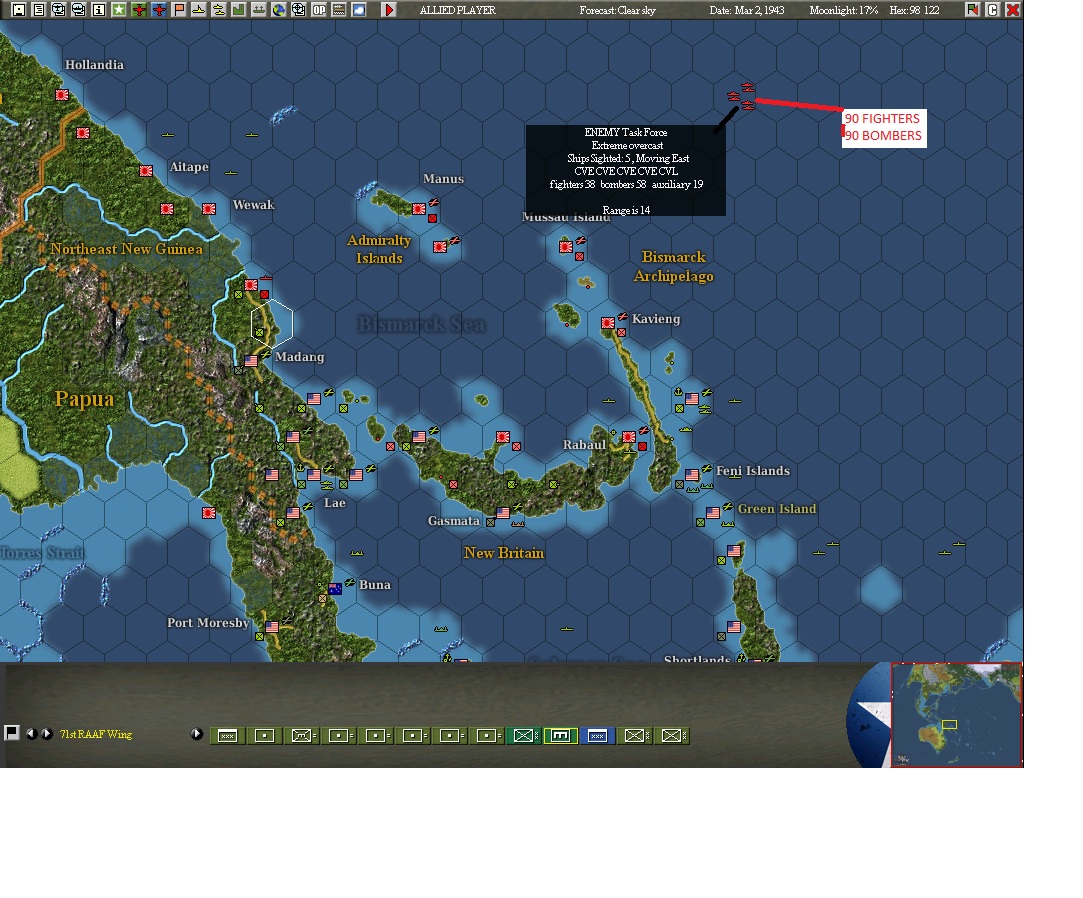
Task: Select the dark green crossed-box unit button
Action: 523,736
